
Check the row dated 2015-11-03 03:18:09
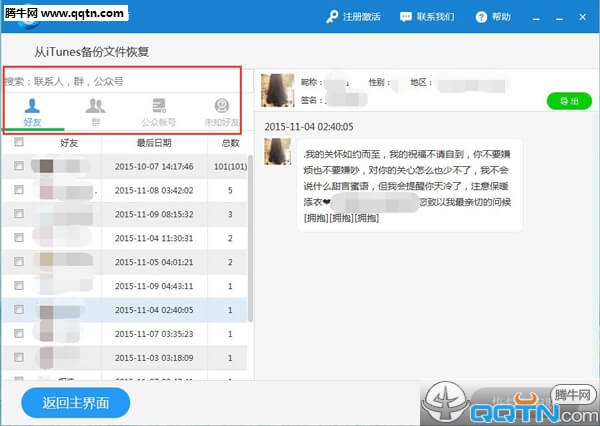19,357
